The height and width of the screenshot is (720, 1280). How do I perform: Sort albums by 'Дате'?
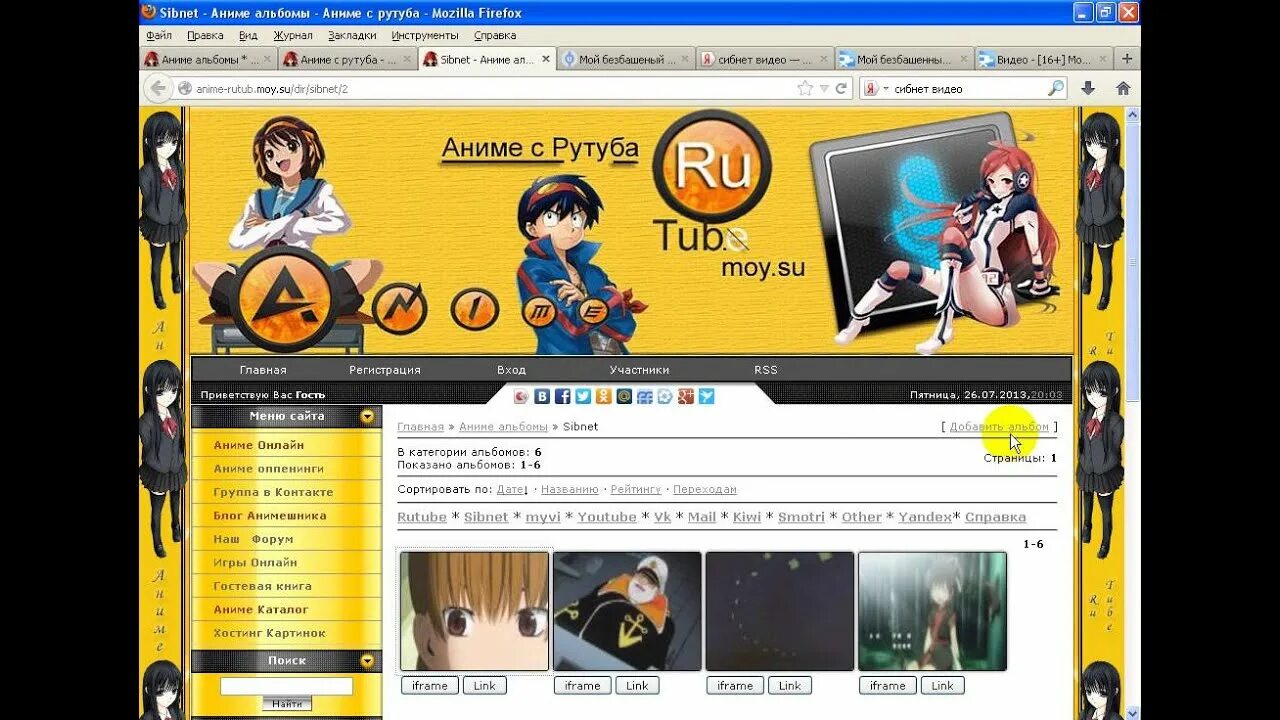tap(512, 489)
